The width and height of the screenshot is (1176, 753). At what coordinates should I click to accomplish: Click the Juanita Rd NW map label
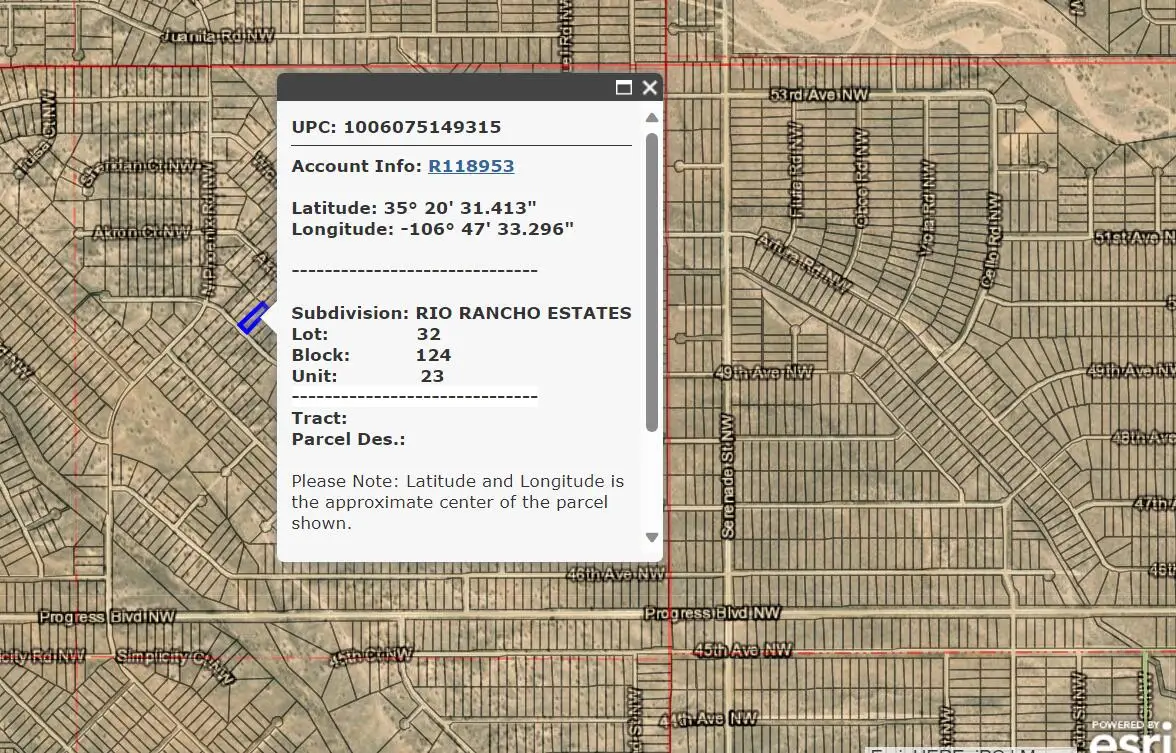[218, 35]
